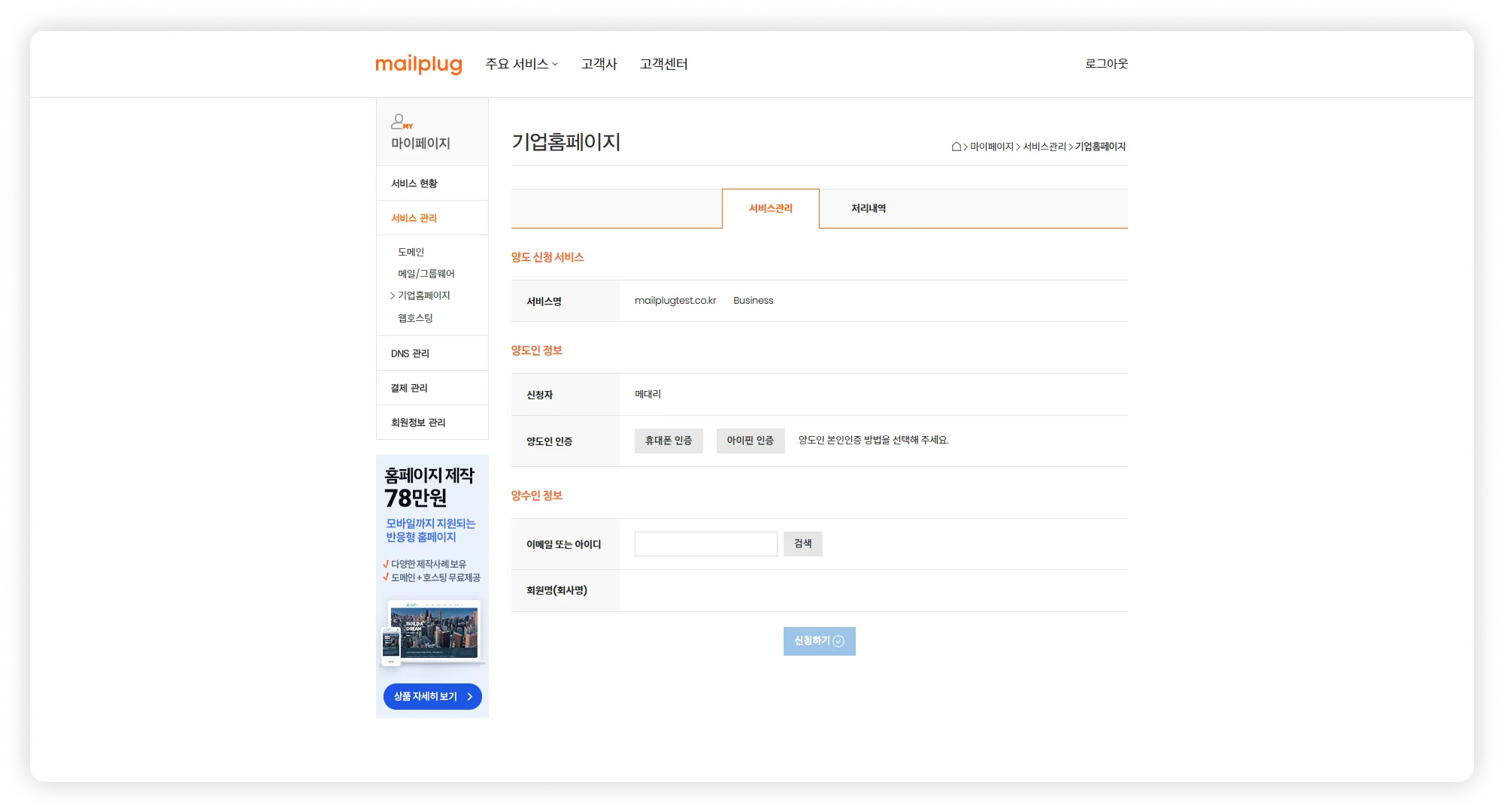
Task: Open DNS 관리 in the sidebar
Action: 410,353
